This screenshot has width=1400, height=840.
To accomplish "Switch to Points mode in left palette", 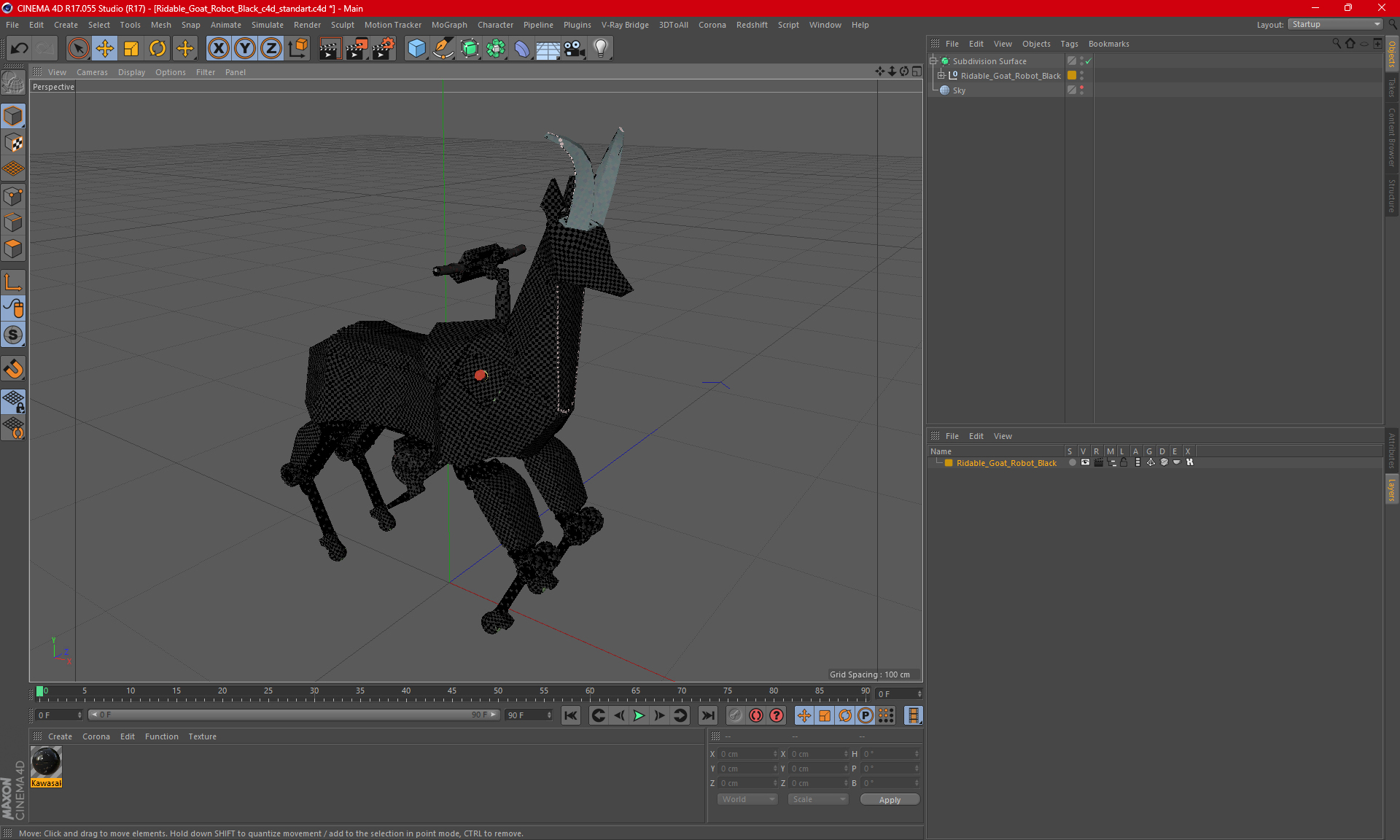I will pos(13,196).
